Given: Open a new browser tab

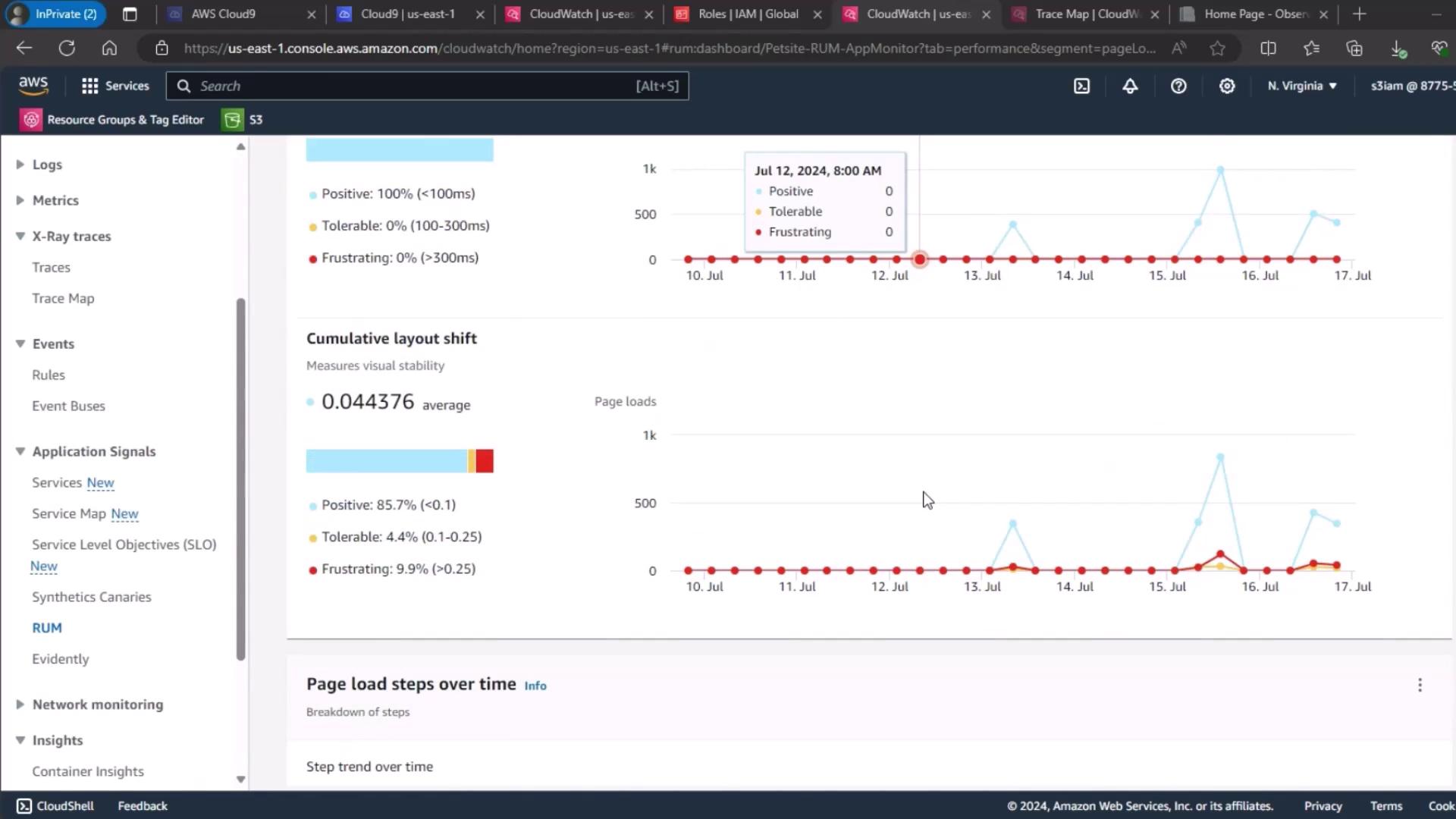Looking at the screenshot, I should 1359,14.
